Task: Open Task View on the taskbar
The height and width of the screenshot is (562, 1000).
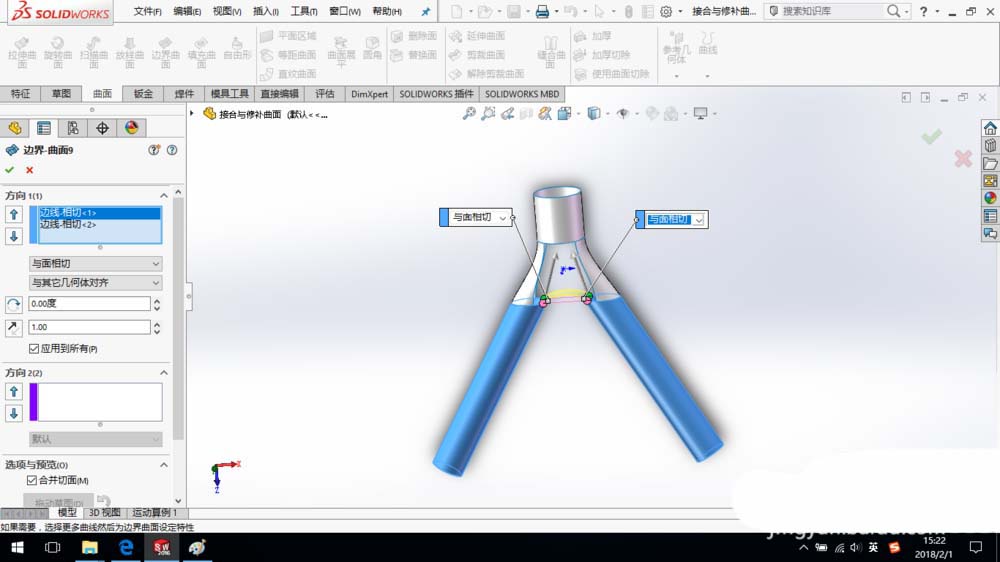Action: (x=53, y=547)
